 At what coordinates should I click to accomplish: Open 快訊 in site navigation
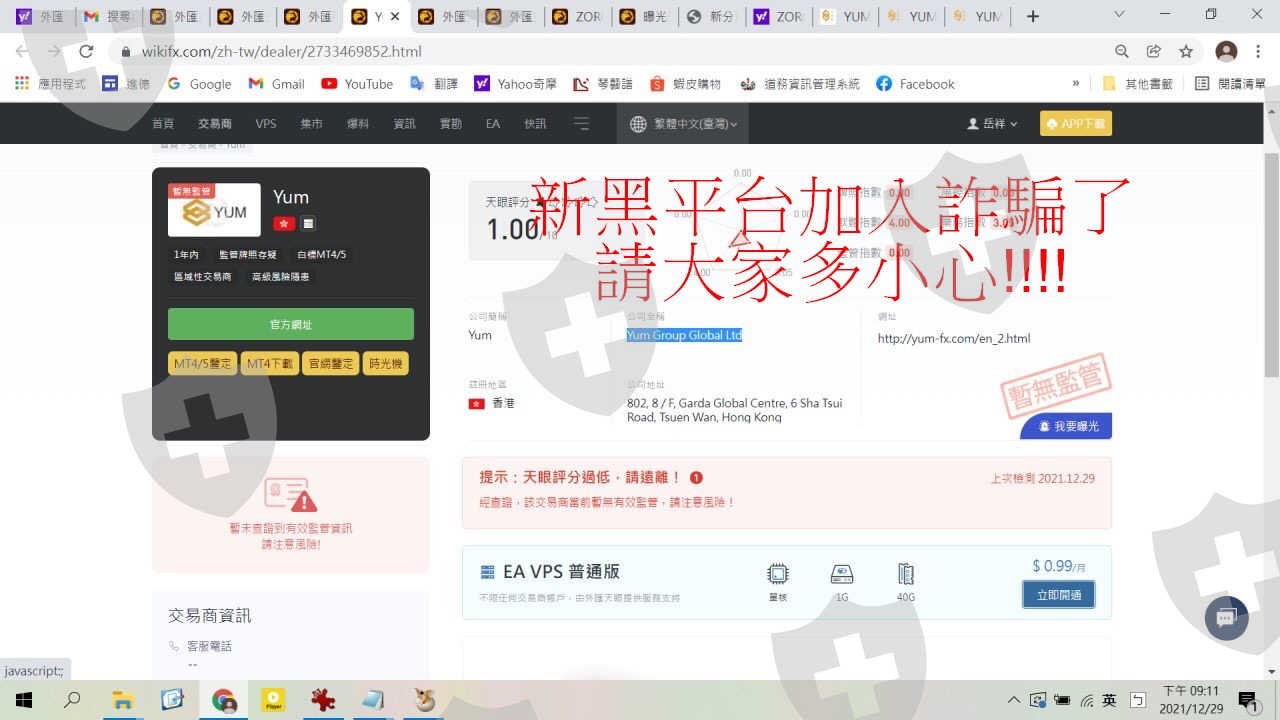536,124
